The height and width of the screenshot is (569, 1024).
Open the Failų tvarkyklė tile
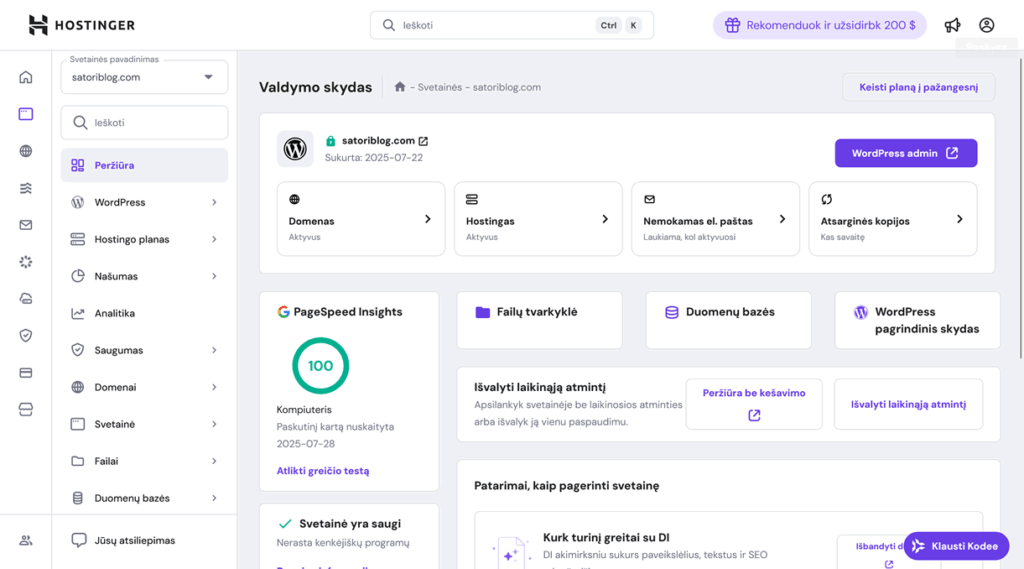coord(539,320)
